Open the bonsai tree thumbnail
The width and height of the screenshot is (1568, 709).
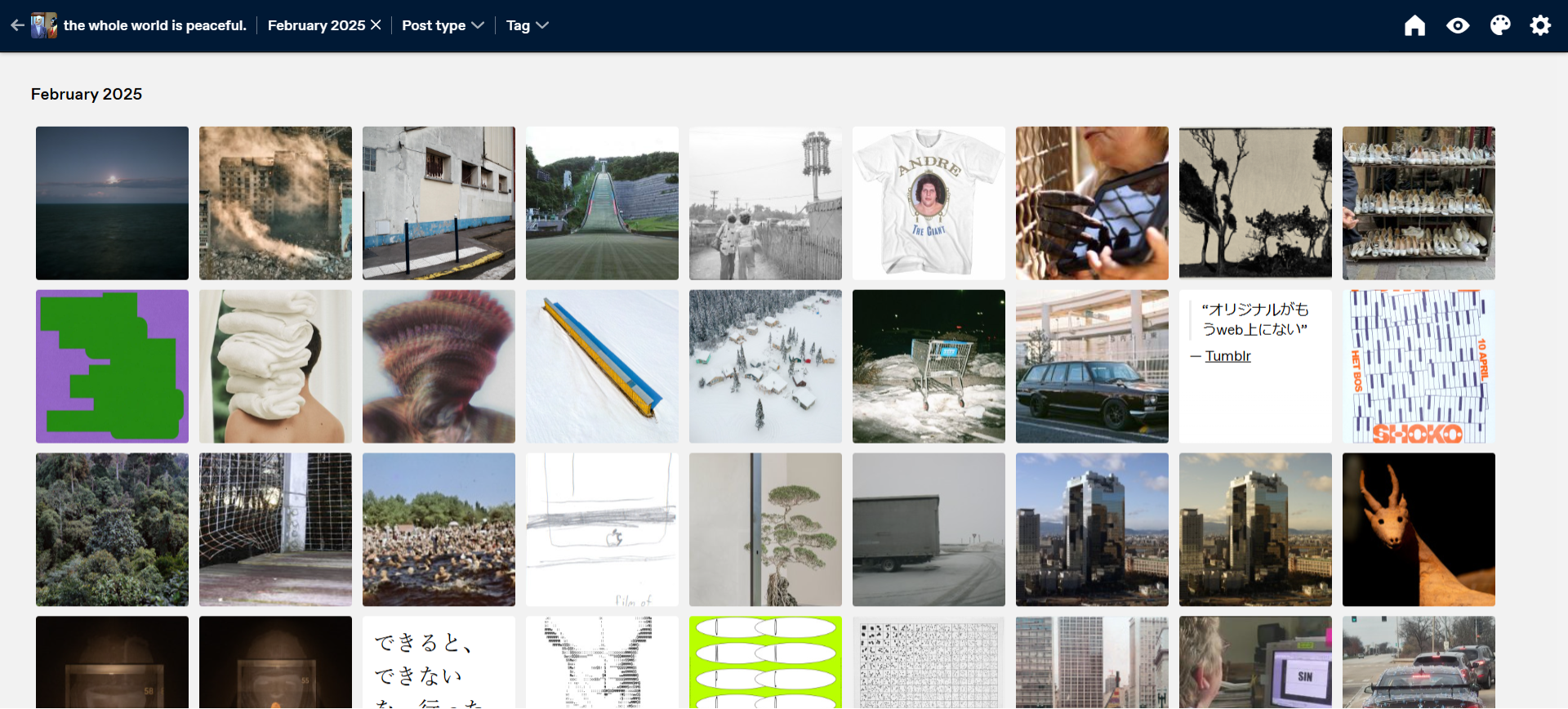pyautogui.click(x=765, y=530)
